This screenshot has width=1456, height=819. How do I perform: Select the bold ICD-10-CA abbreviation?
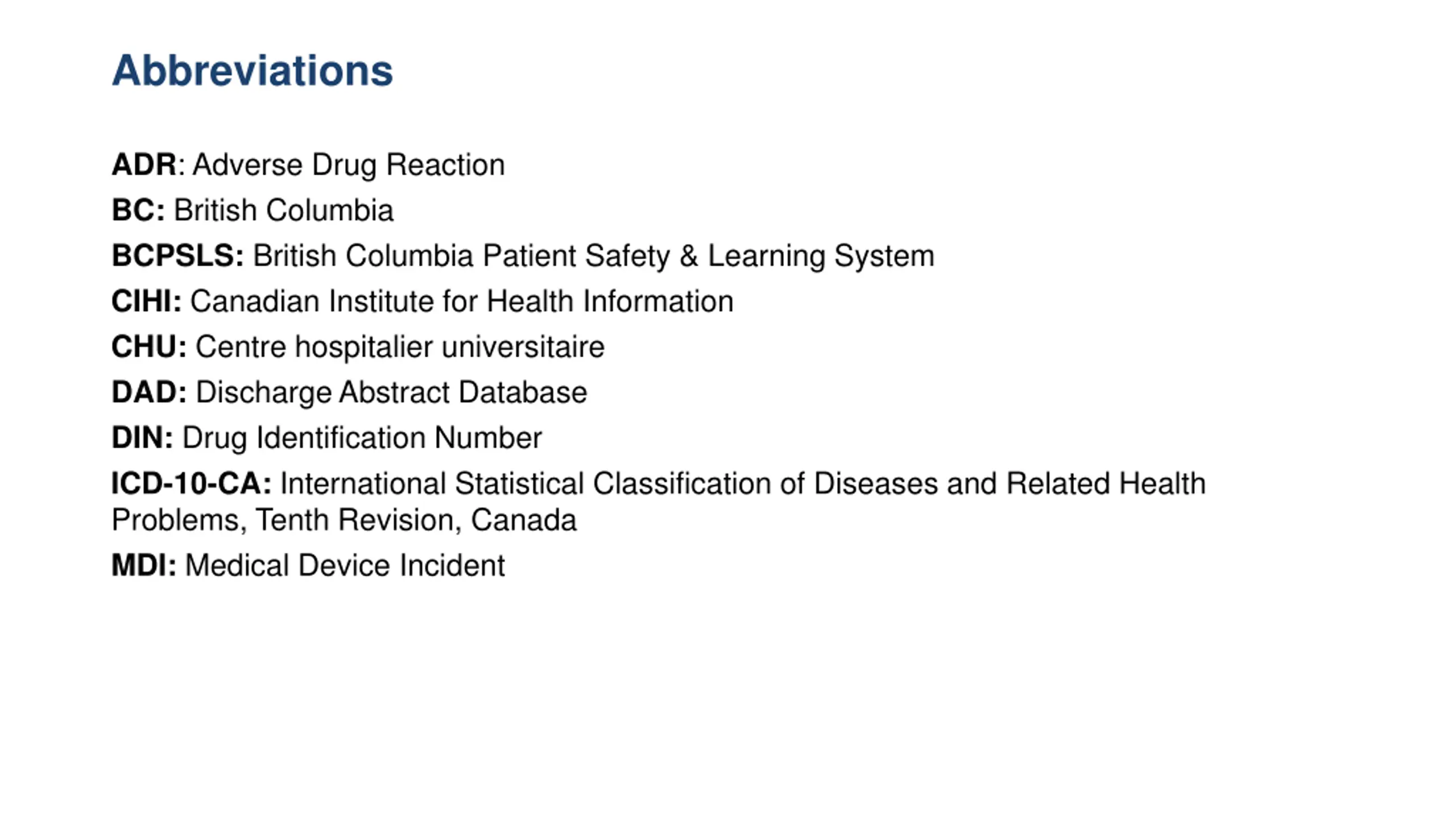click(191, 484)
